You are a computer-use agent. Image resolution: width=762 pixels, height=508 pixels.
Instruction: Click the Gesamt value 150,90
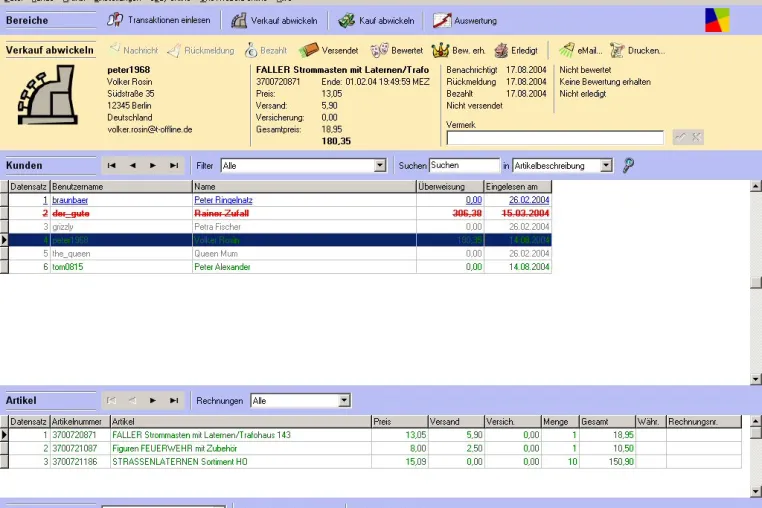[621, 462]
